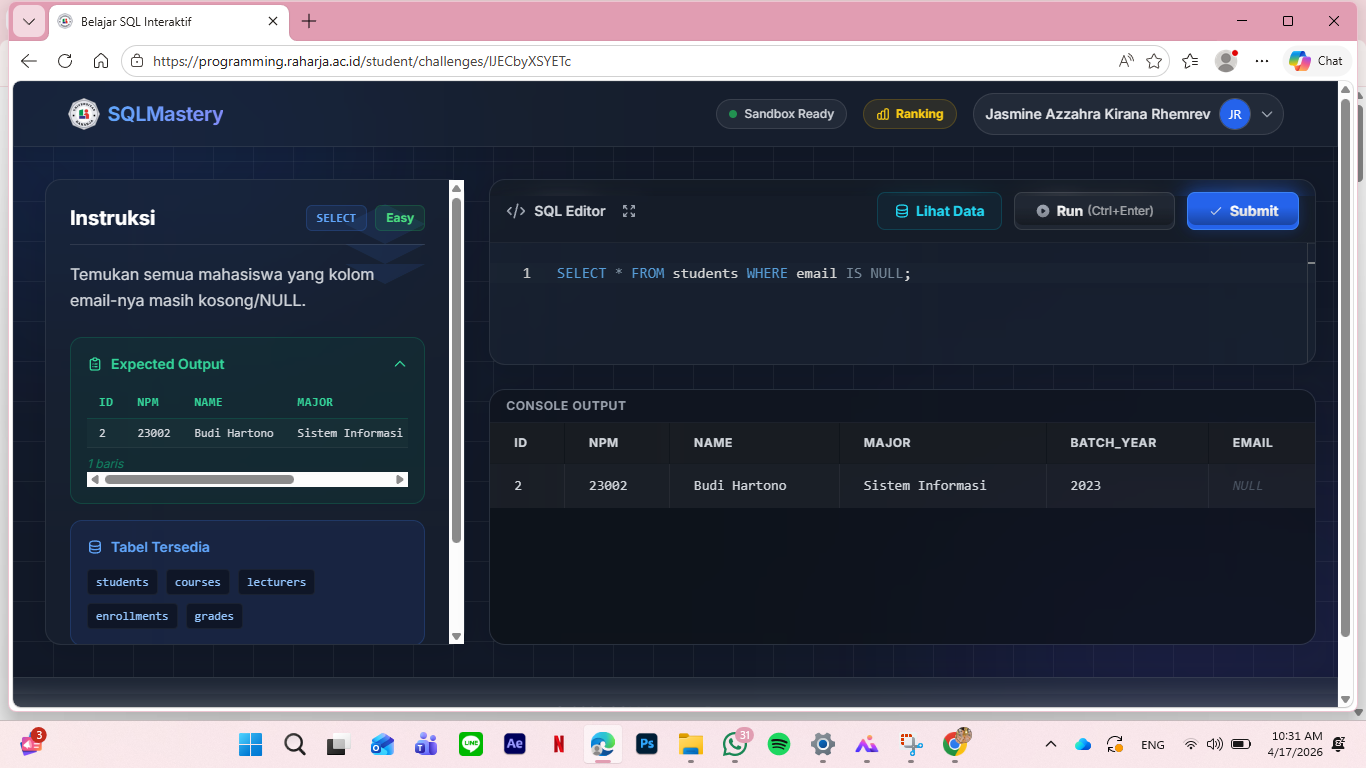The height and width of the screenshot is (768, 1366).
Task: Open the browser tab list dropdown
Action: pyautogui.click(x=29, y=21)
